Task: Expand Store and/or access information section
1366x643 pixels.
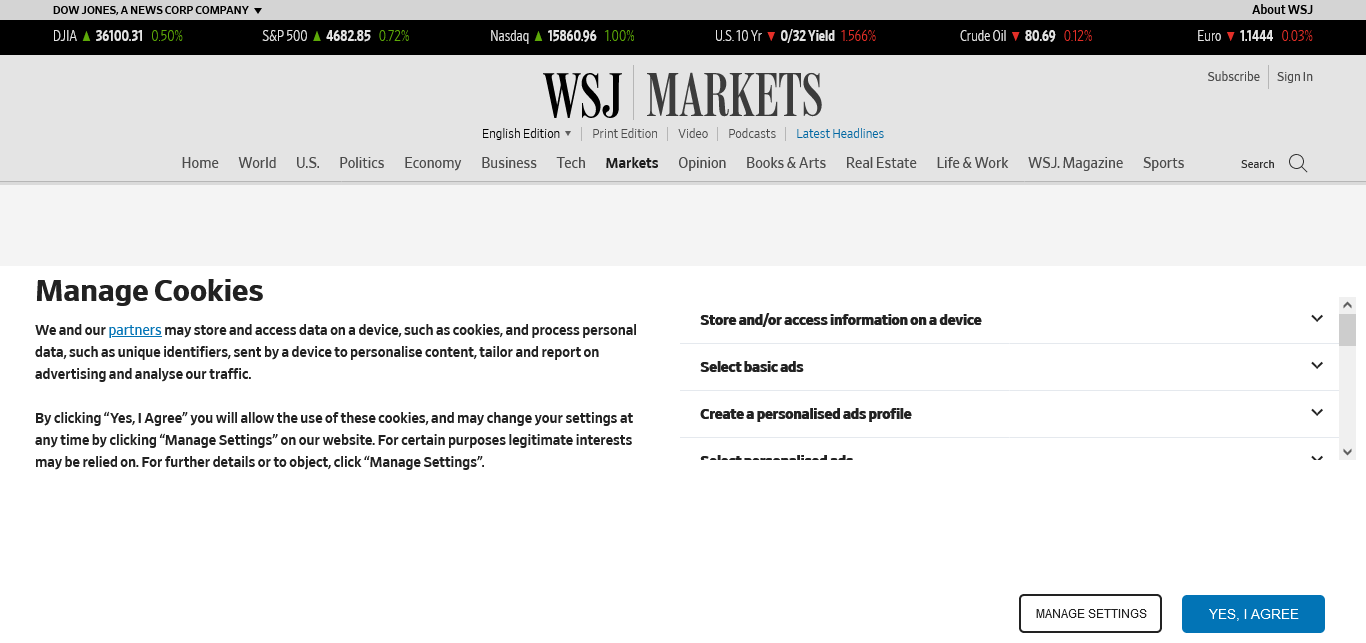Action: (x=1316, y=319)
